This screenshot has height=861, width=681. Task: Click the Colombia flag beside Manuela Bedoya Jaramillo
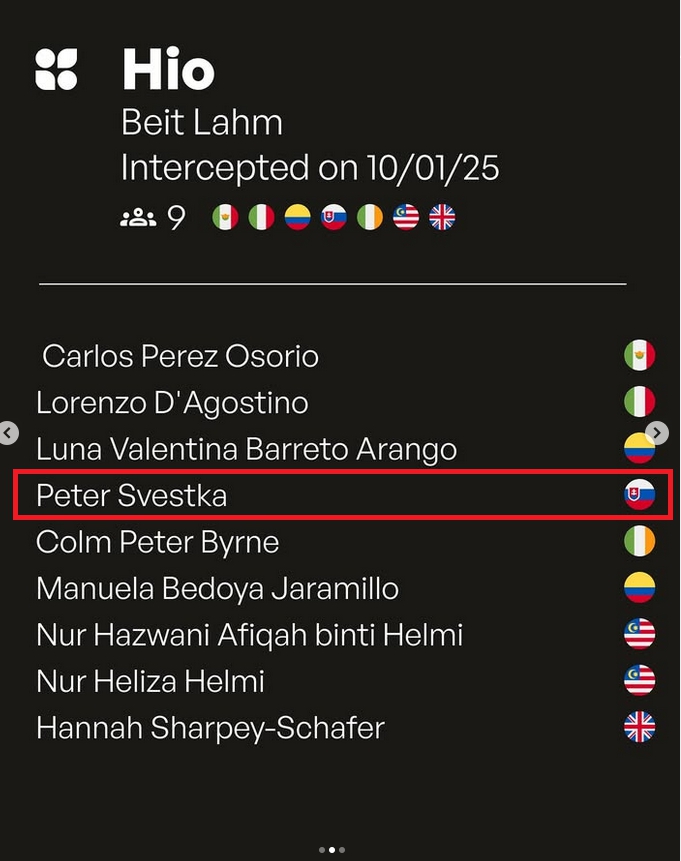click(639, 588)
